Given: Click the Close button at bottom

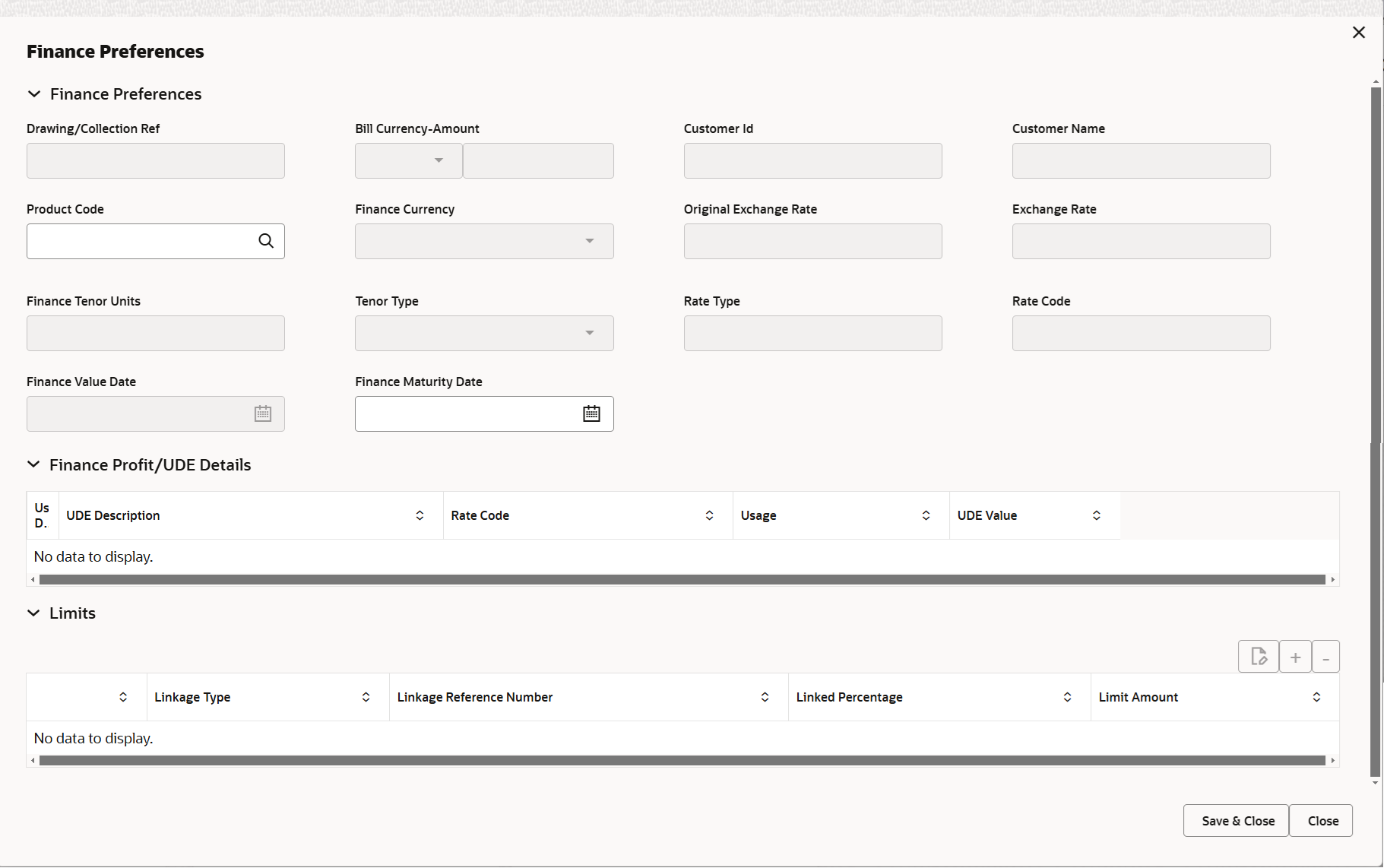Looking at the screenshot, I should click(x=1322, y=821).
